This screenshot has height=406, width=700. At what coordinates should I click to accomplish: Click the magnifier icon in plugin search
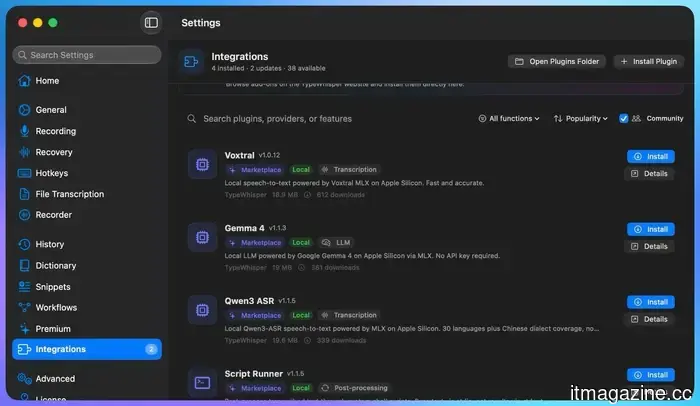click(x=192, y=119)
